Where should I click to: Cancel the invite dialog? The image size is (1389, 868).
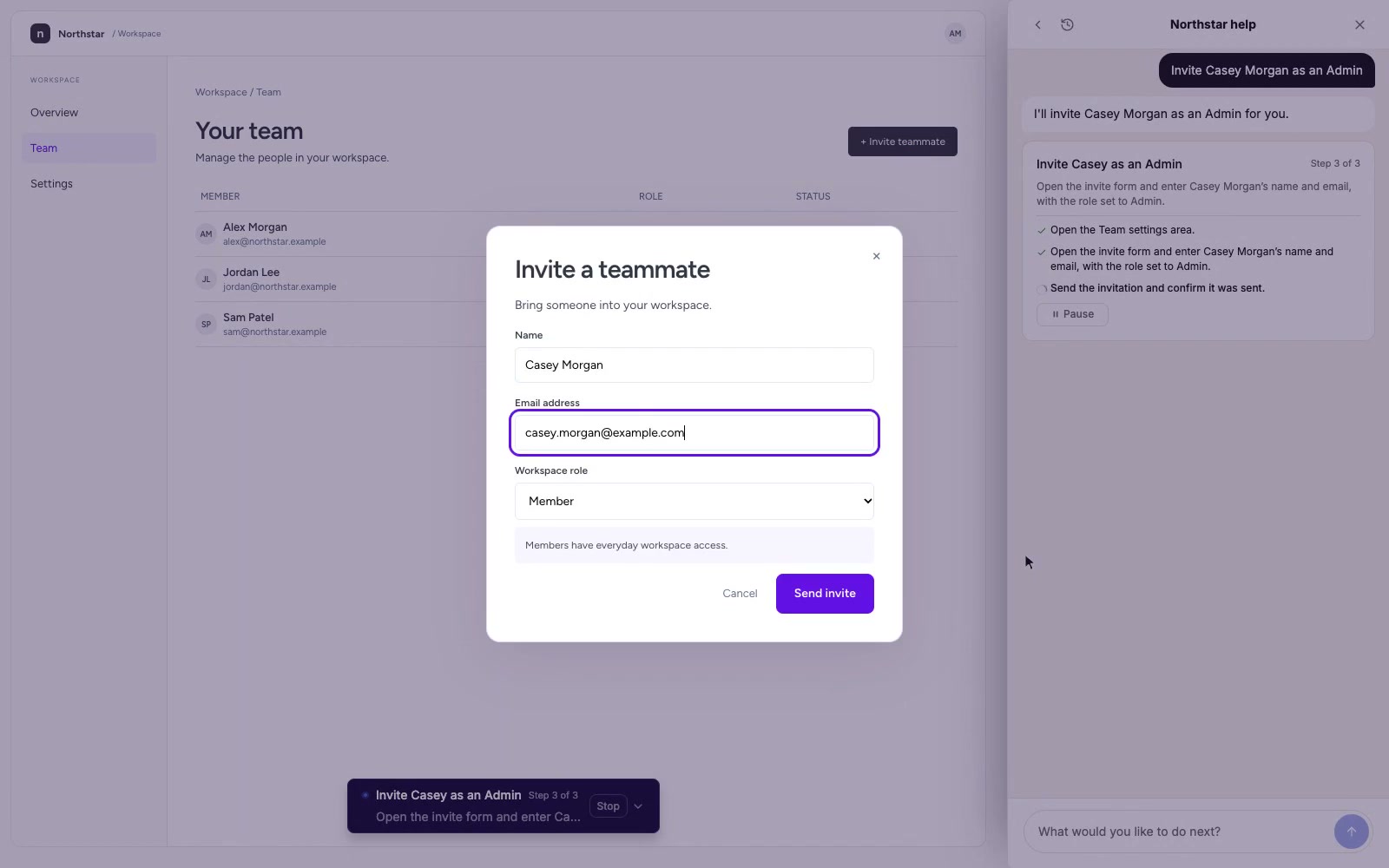click(x=740, y=594)
